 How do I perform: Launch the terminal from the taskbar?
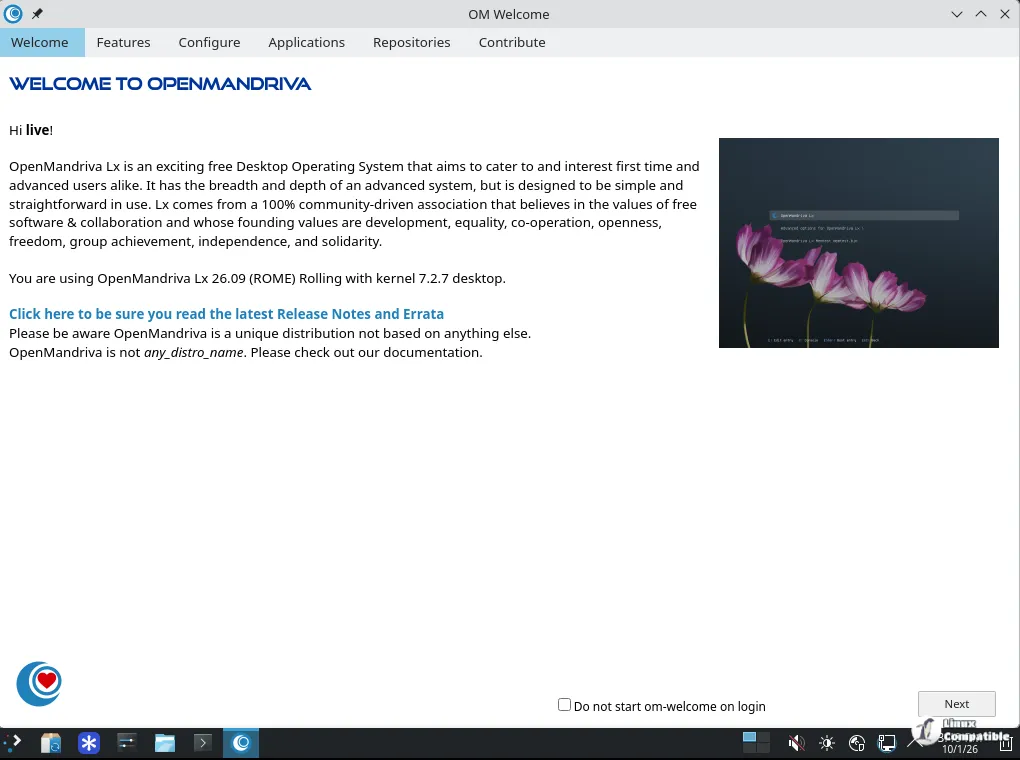coord(203,742)
